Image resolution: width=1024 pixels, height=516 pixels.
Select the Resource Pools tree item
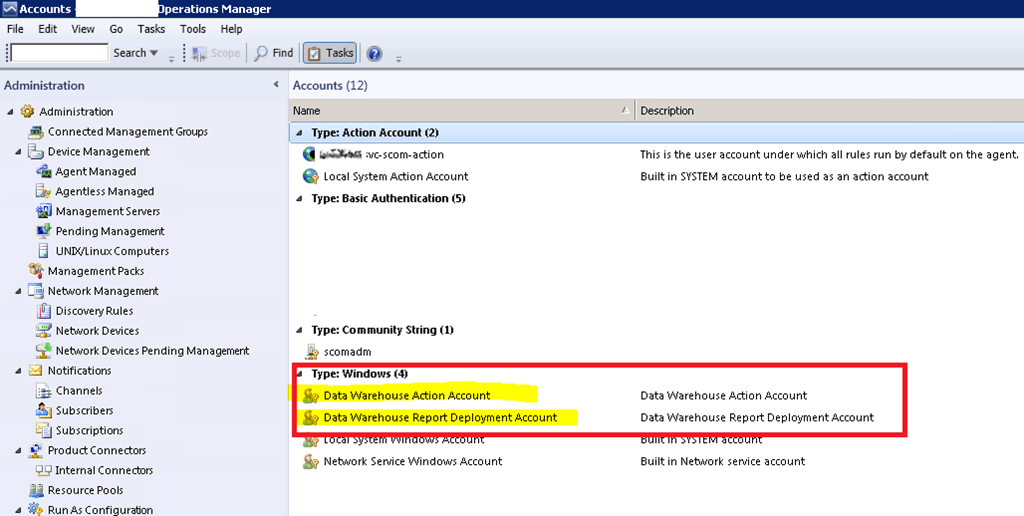(85, 491)
